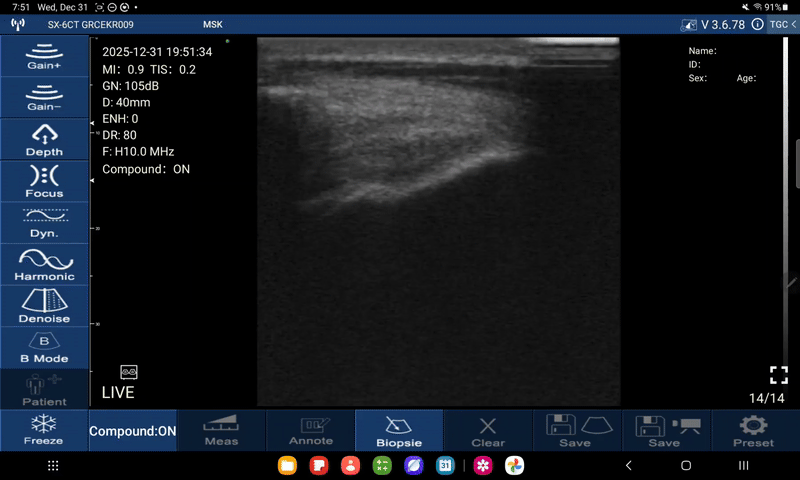800x480 pixels.
Task: Tap the DR: 80 value
Action: (x=119, y=135)
